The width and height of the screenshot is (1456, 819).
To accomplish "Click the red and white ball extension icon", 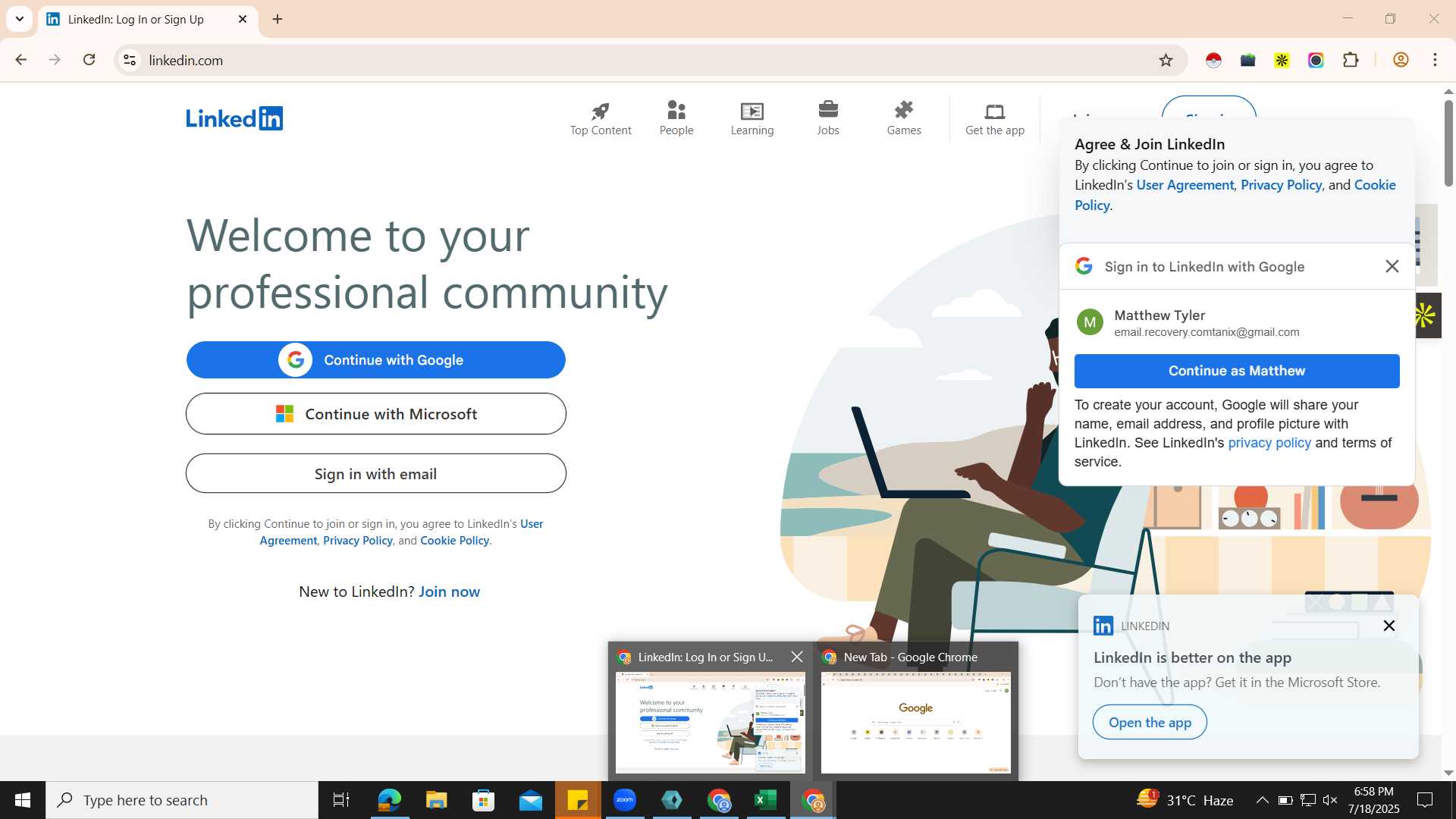I will coord(1213,60).
